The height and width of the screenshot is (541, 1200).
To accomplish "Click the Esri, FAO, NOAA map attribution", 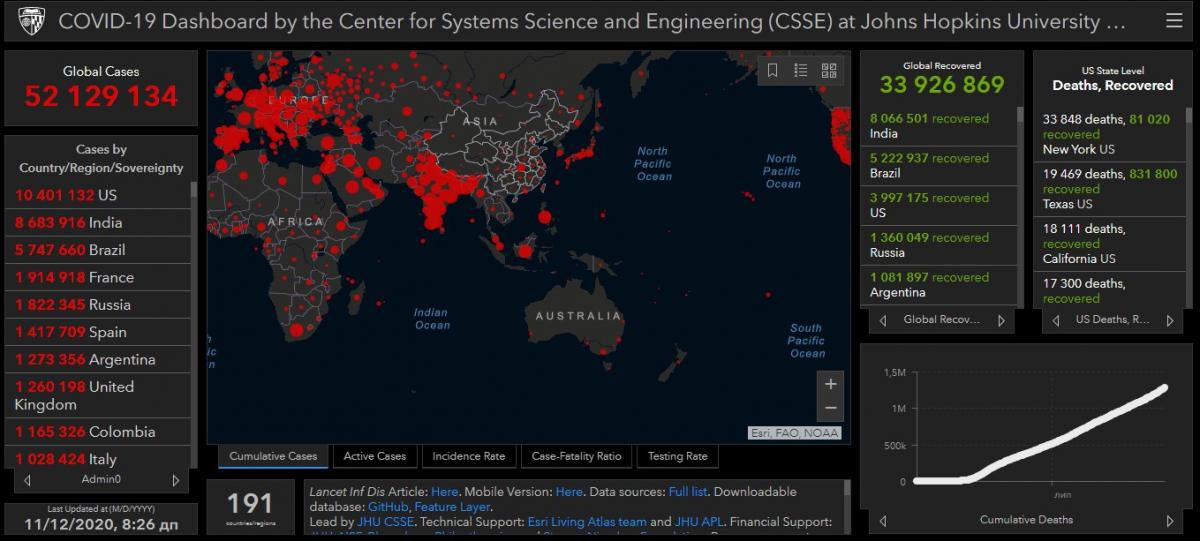I will pos(795,433).
